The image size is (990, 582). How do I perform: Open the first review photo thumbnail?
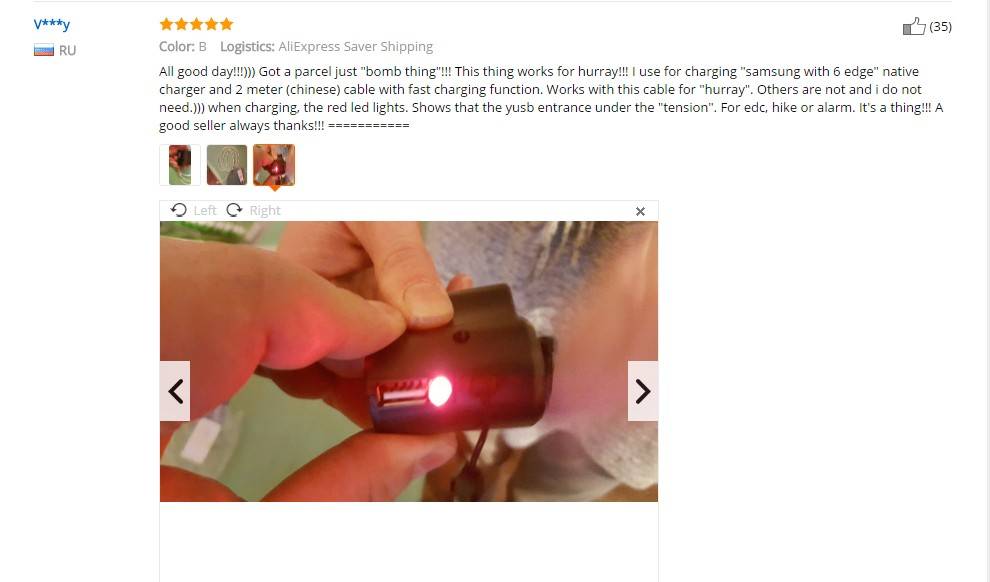tap(180, 165)
